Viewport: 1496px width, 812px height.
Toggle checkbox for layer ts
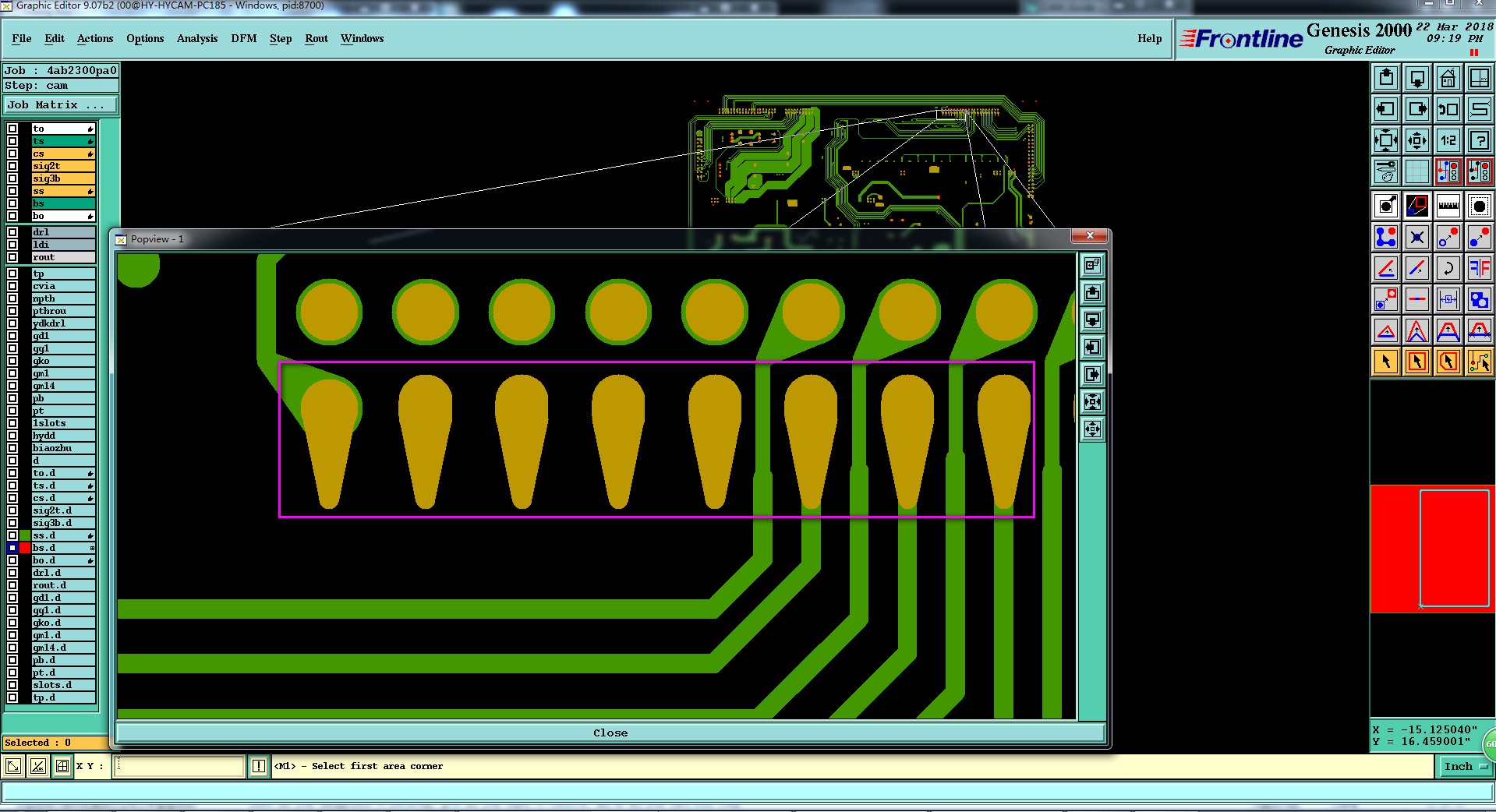(12, 141)
